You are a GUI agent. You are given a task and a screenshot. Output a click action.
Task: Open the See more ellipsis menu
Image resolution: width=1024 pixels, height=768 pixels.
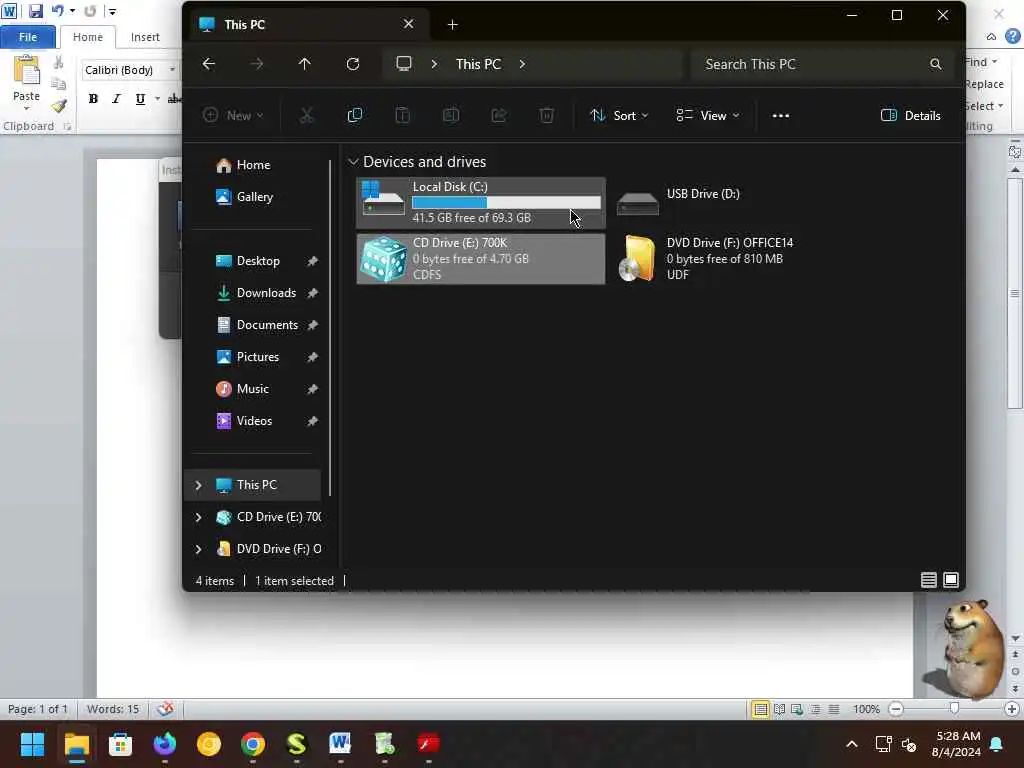point(780,116)
